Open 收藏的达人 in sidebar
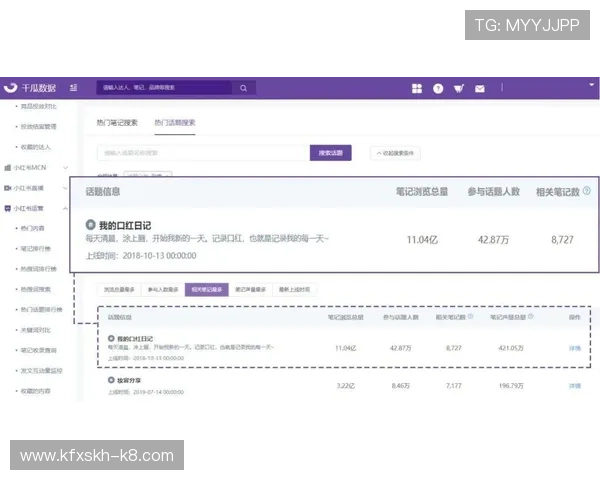 click(x=36, y=147)
